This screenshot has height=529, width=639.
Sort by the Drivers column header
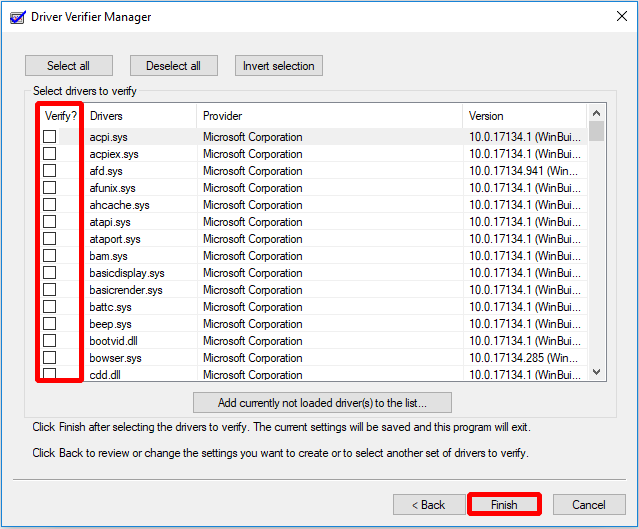140,116
